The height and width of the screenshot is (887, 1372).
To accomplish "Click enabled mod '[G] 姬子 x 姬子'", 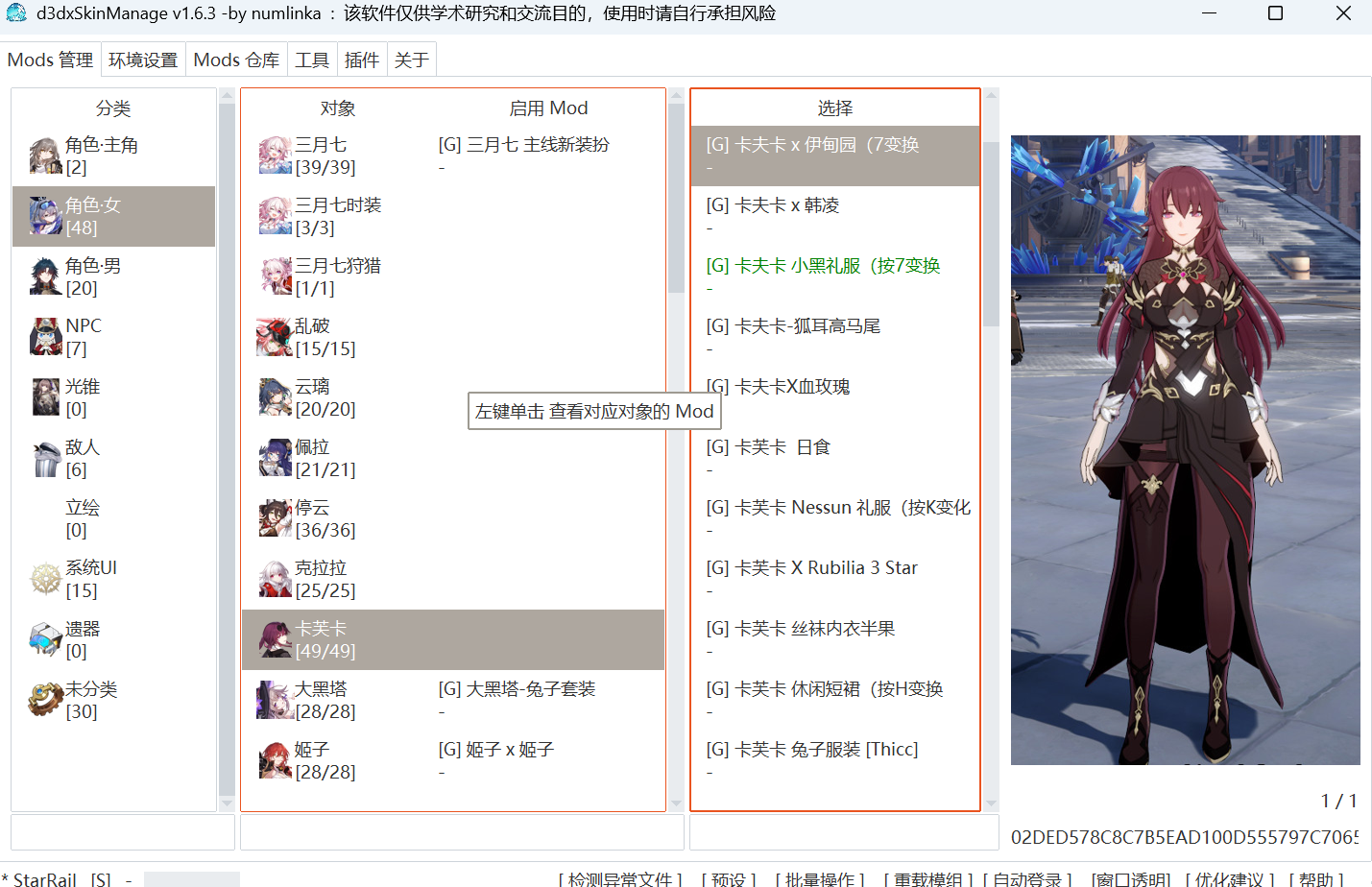I will tap(496, 750).
